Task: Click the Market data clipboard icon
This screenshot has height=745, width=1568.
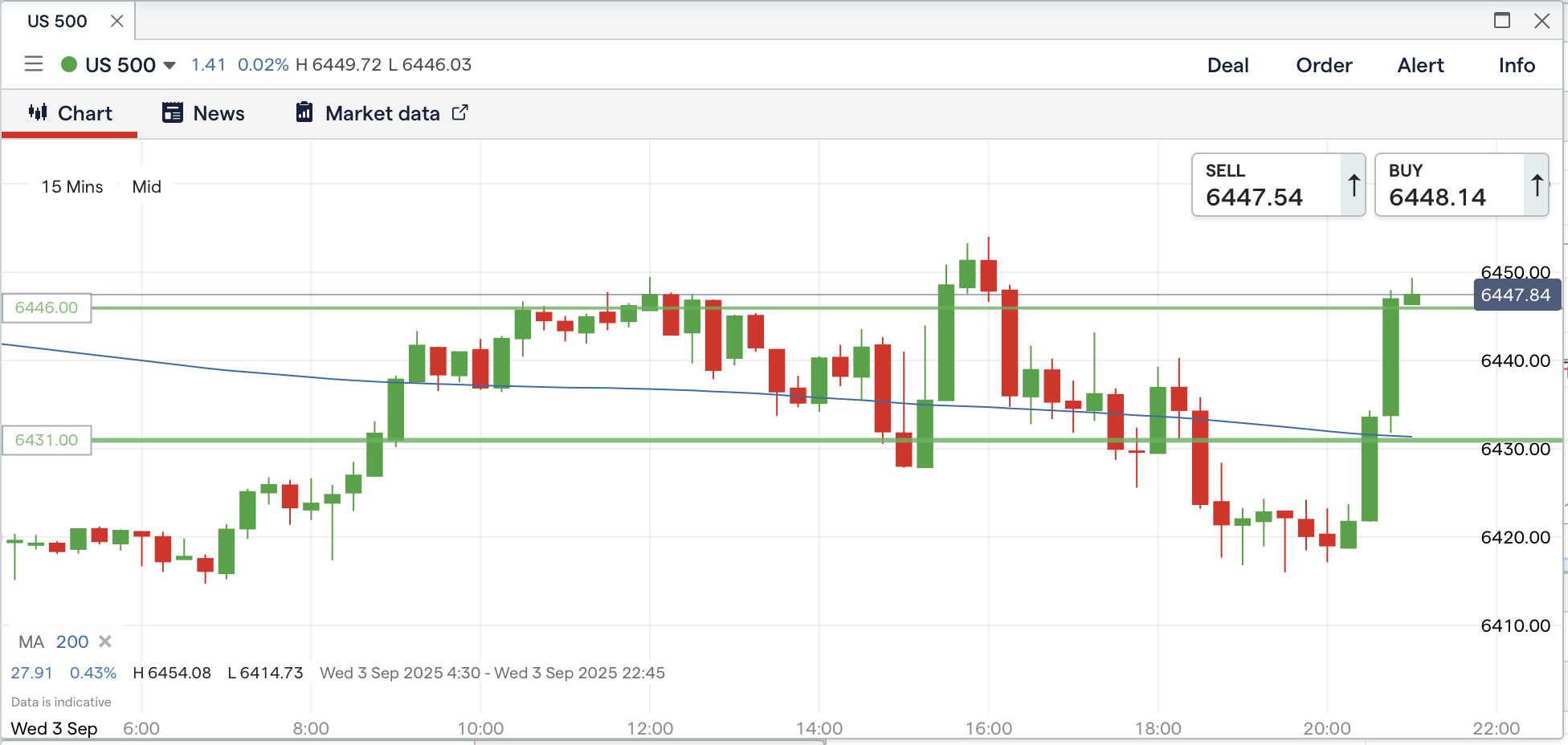Action: click(x=304, y=112)
